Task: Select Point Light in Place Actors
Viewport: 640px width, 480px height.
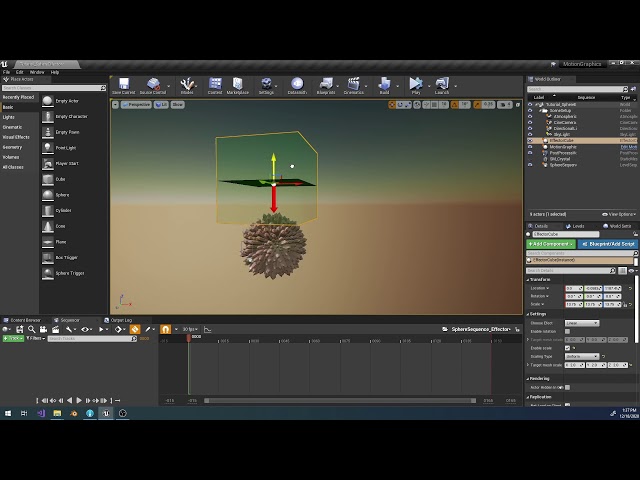Action: [66, 148]
